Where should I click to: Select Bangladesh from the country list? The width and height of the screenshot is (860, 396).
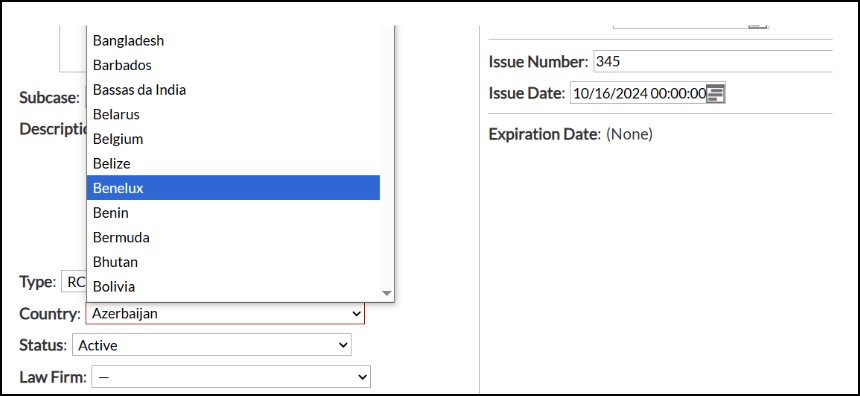click(233, 41)
